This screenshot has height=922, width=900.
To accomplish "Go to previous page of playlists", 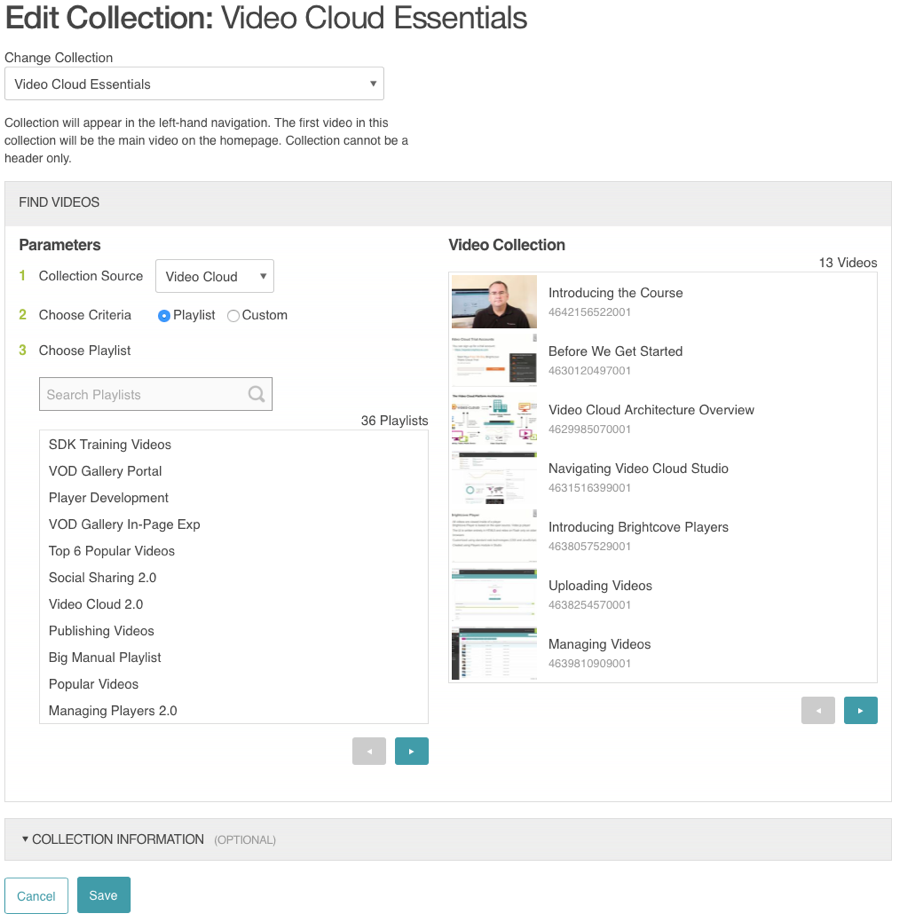I will click(x=369, y=751).
